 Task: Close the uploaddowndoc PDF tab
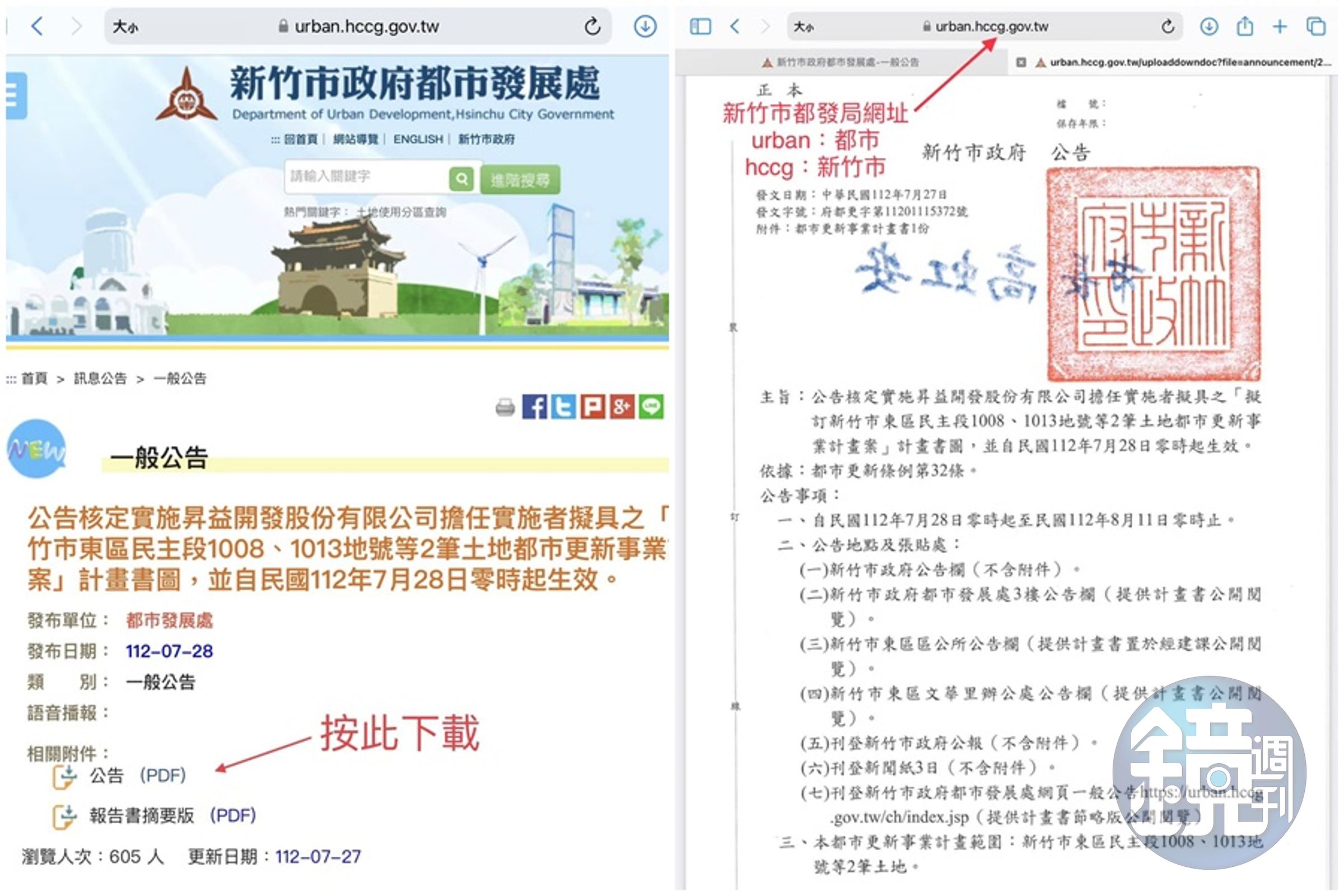(1021, 62)
